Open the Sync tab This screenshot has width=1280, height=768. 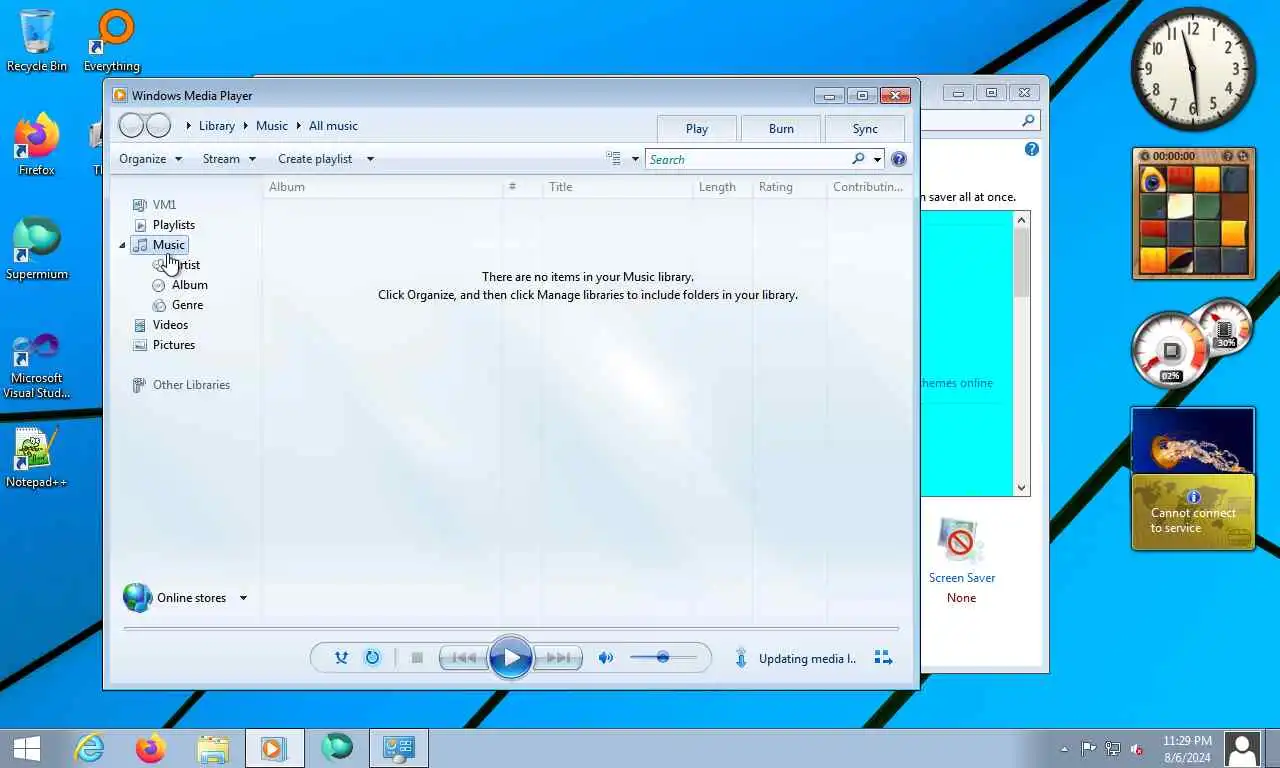tap(865, 128)
